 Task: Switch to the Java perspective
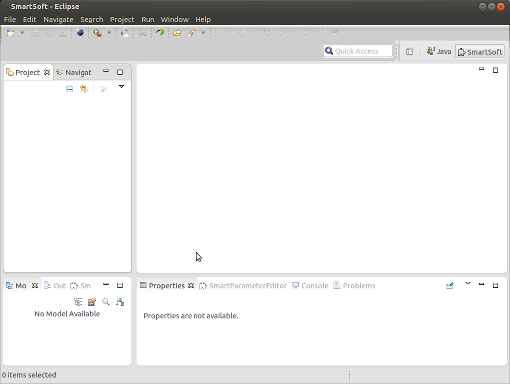(439, 51)
